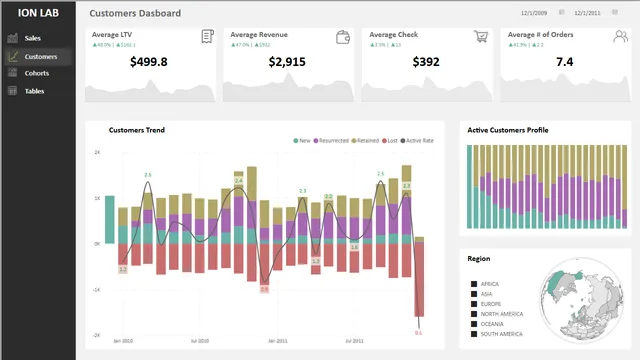Screen dimensions: 640x360
Task: Click the standalone teal bar at chart start
Action: click(110, 220)
